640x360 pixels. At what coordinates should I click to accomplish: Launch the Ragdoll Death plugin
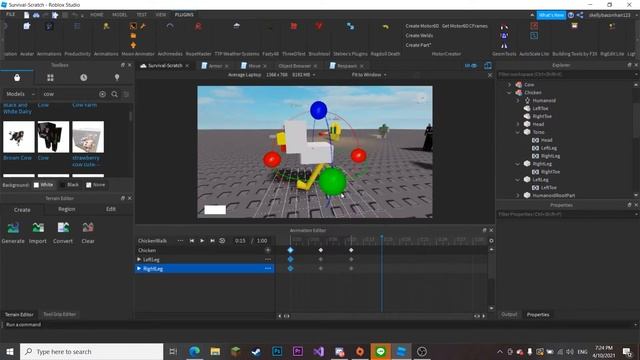click(x=385, y=27)
